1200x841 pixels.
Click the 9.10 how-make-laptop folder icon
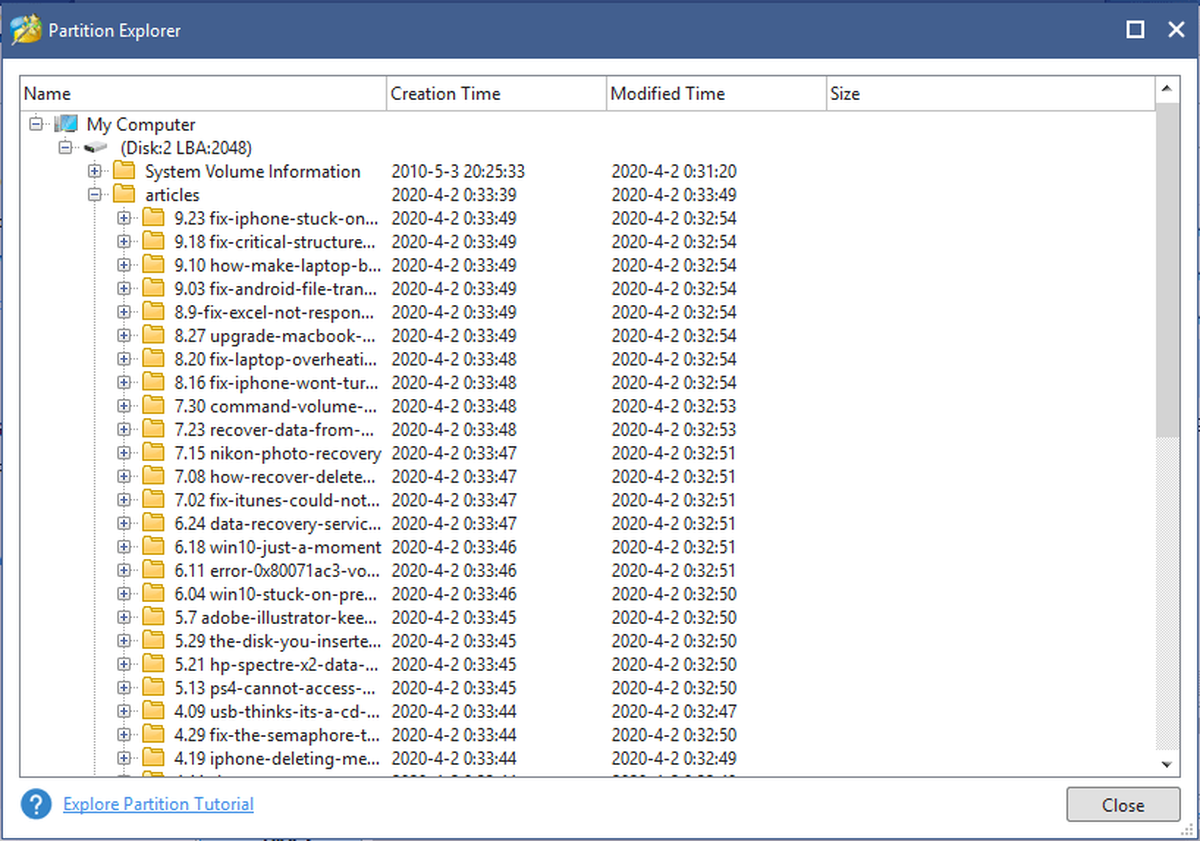(153, 265)
